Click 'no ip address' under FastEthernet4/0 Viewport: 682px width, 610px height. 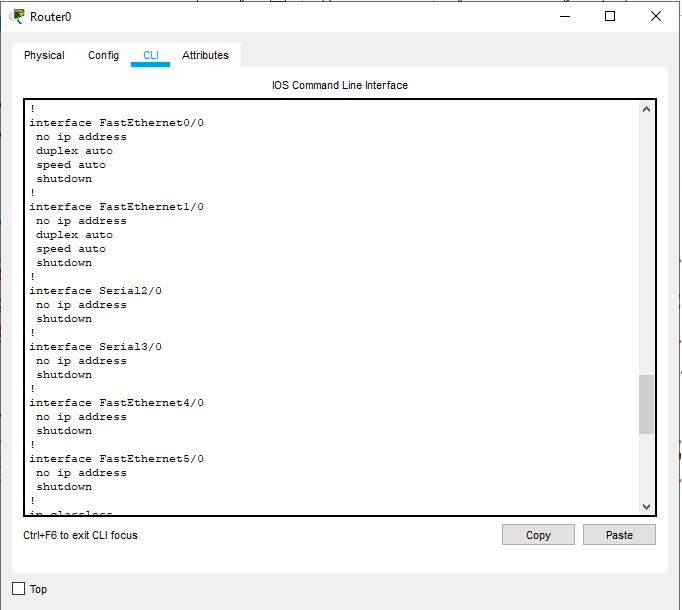pos(81,417)
